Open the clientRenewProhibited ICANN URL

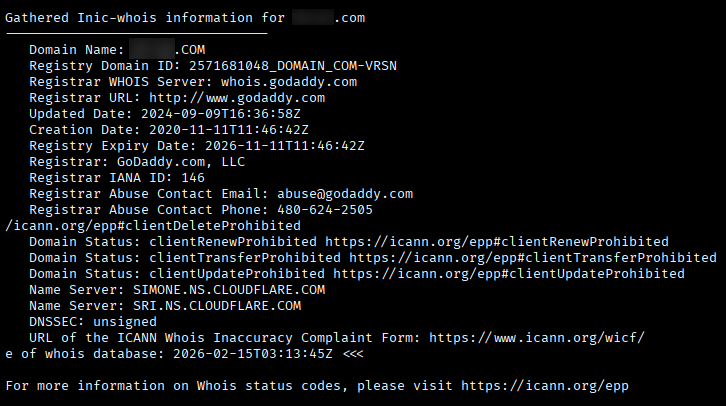pyautogui.click(x=497, y=242)
